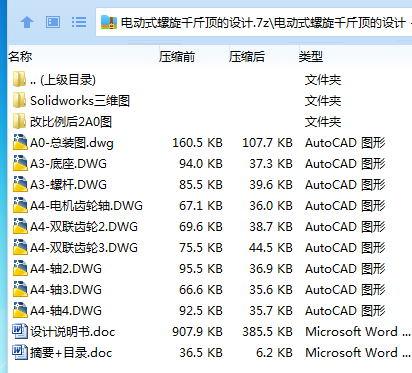
Task: Select file name A0-总装图.dwg
Action: pyautogui.click(x=72, y=143)
